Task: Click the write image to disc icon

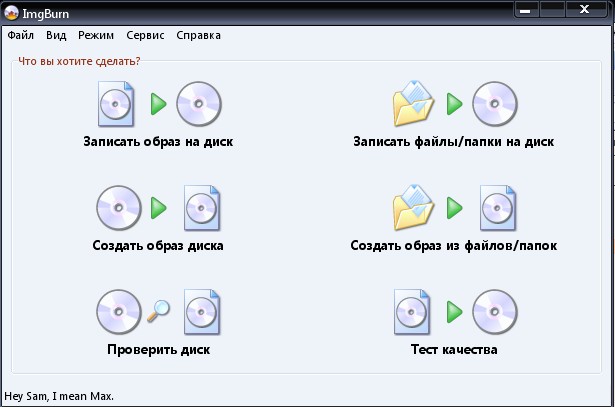Action: coord(159,104)
